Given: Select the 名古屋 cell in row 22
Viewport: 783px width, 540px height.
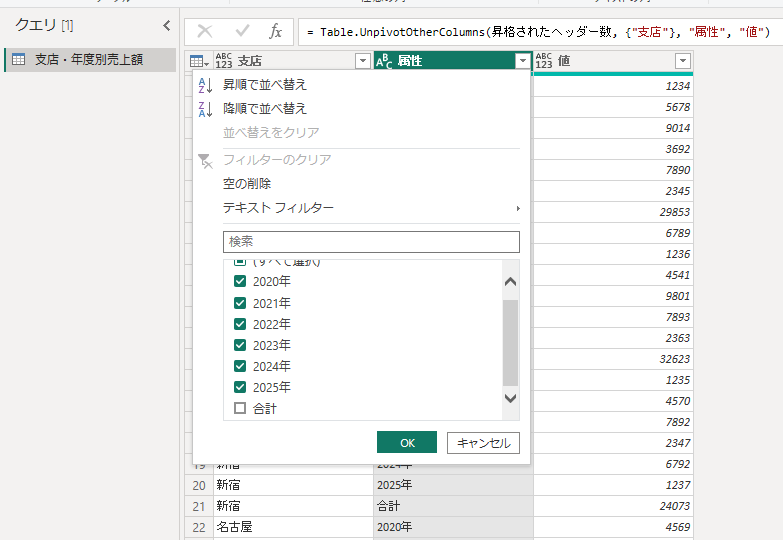Looking at the screenshot, I should pos(294,527).
